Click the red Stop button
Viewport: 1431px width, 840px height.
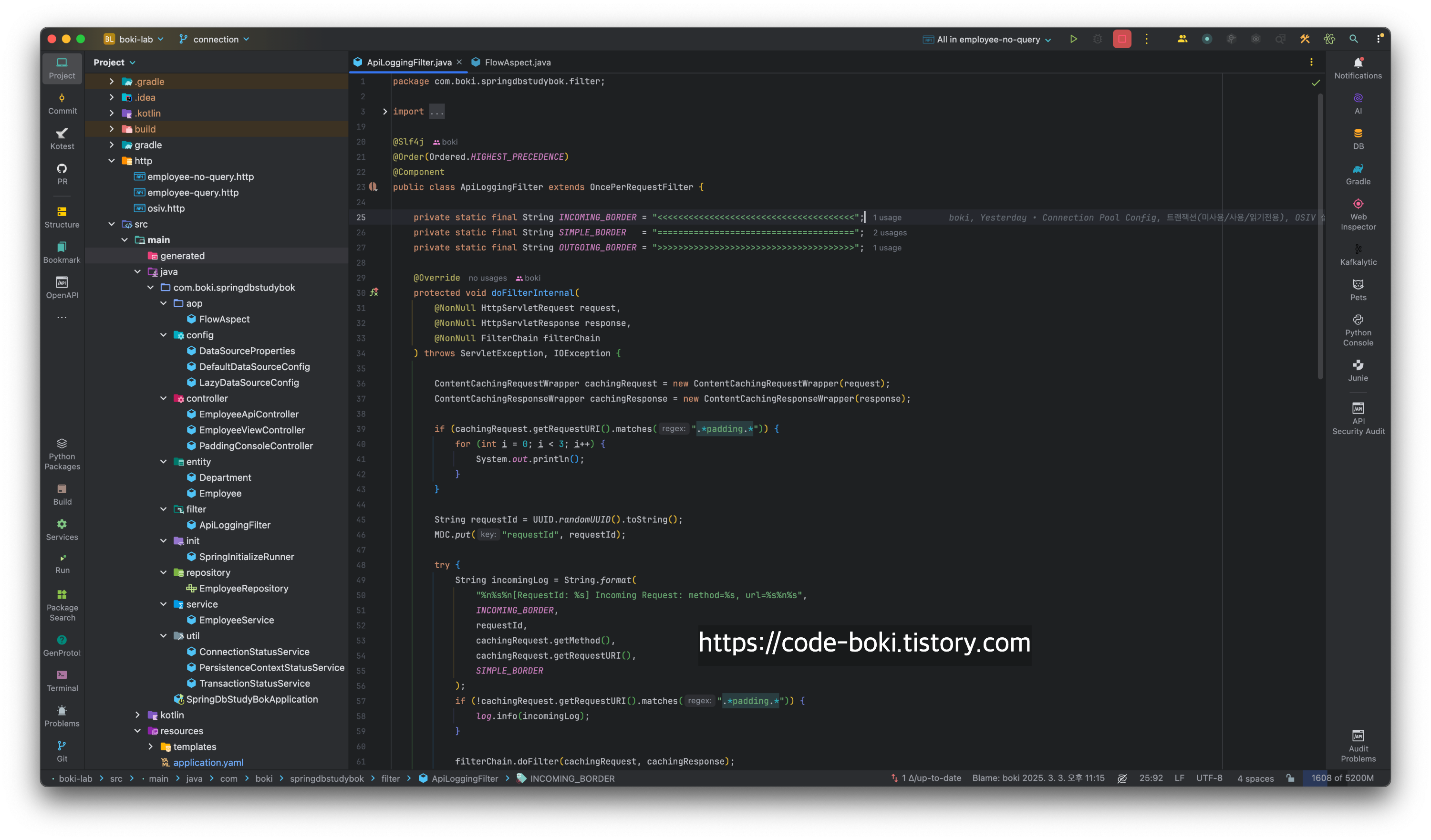tap(1121, 39)
